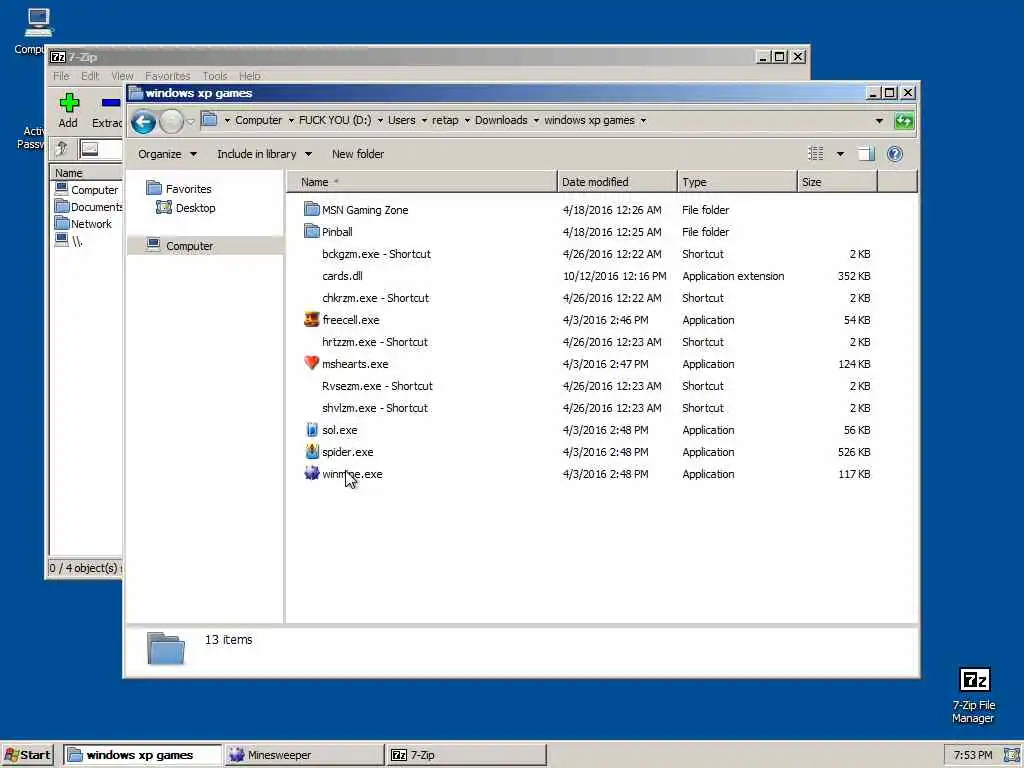Sort files by Size column header

837,182
